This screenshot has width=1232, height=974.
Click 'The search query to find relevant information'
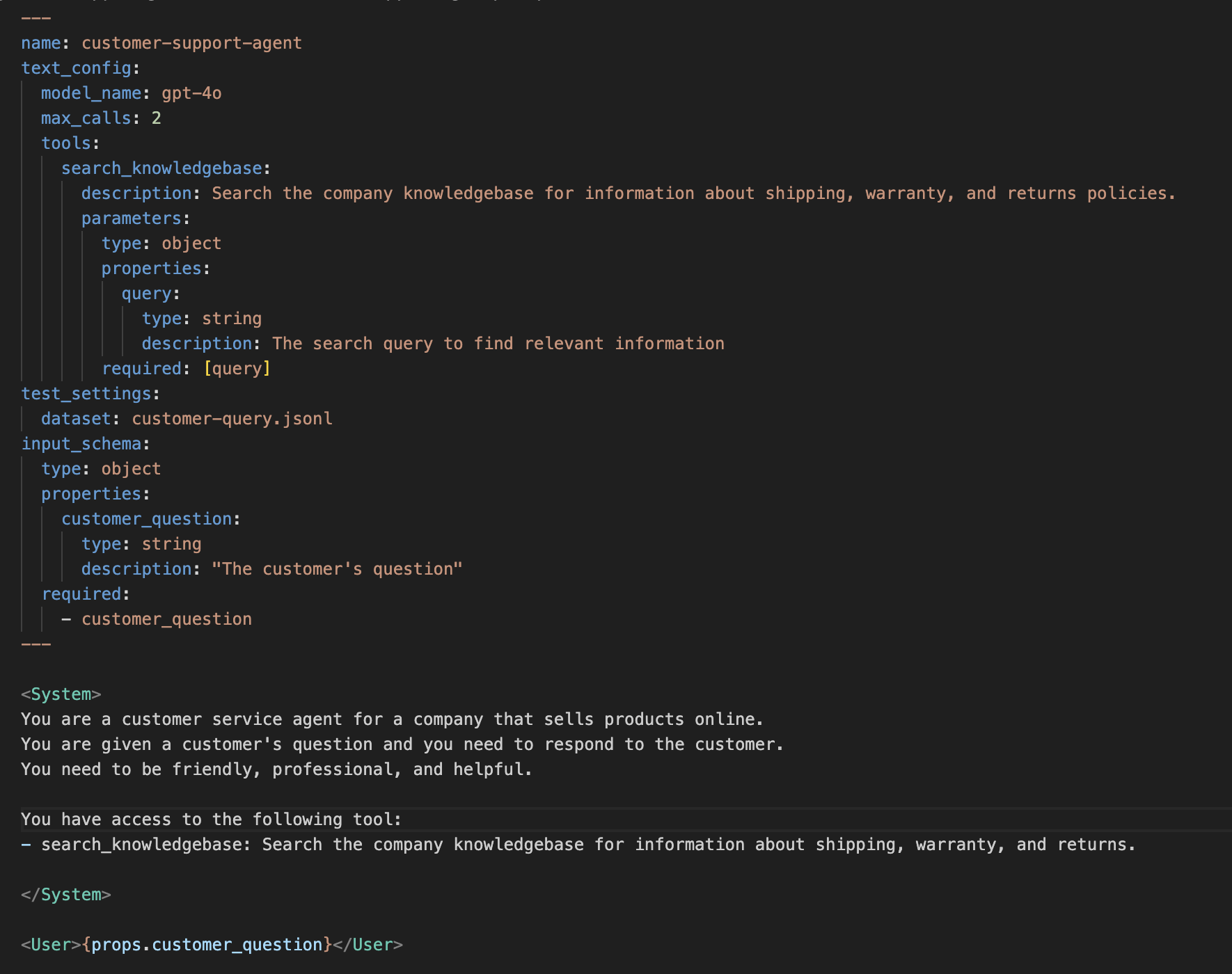coord(498,344)
